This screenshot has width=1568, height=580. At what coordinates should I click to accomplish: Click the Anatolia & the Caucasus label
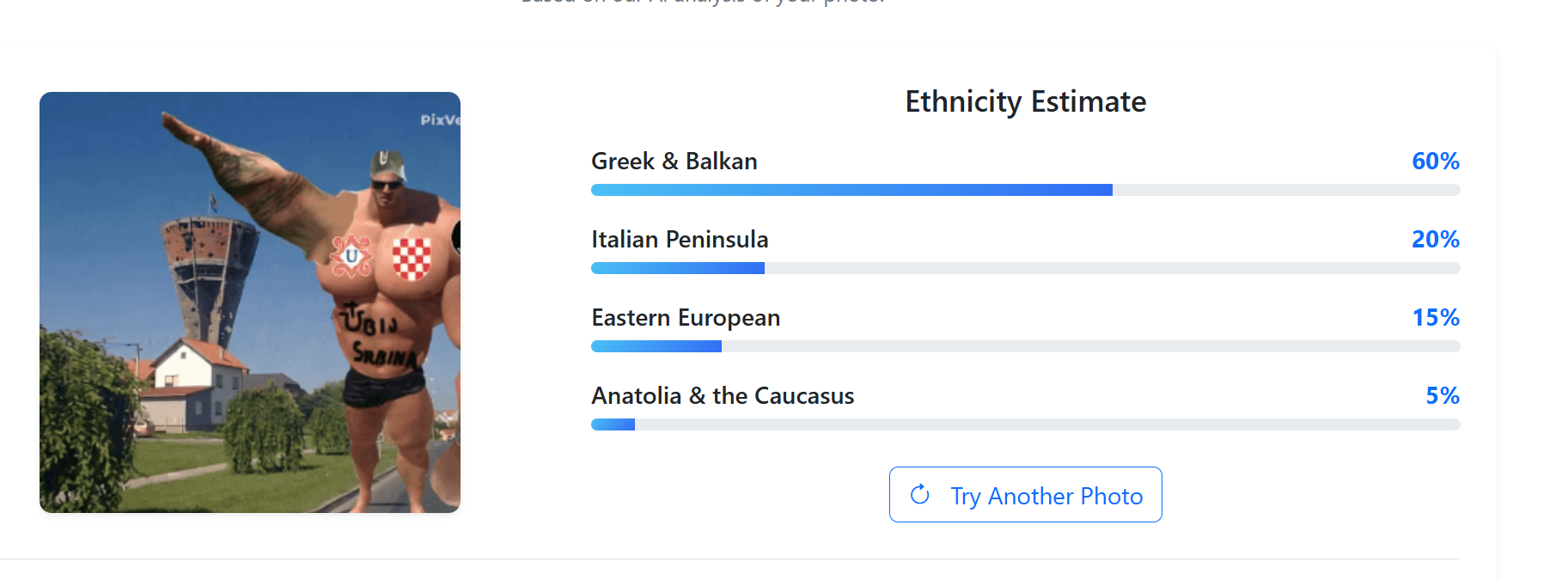pyautogui.click(x=723, y=396)
